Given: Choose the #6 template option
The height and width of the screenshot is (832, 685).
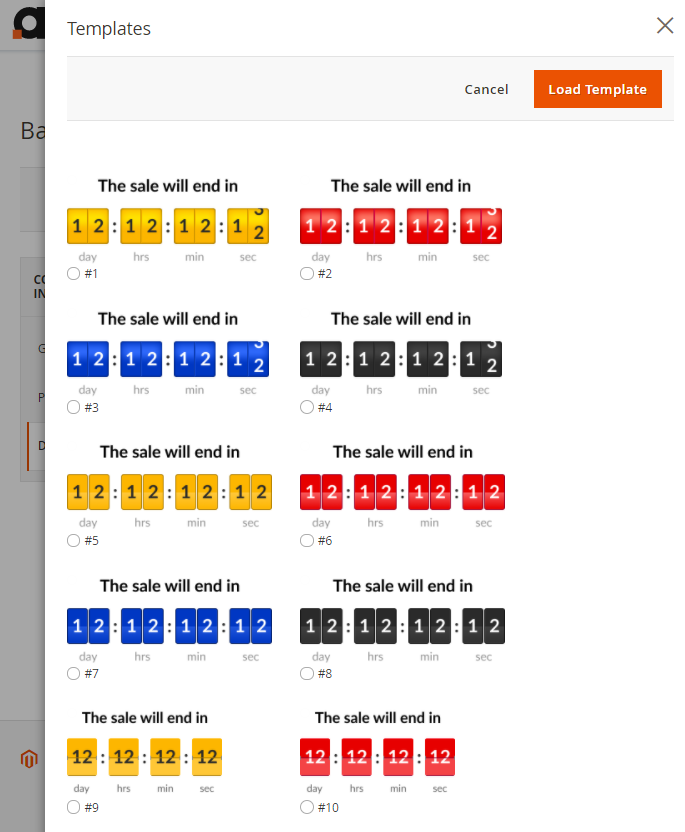Looking at the screenshot, I should coord(307,541).
